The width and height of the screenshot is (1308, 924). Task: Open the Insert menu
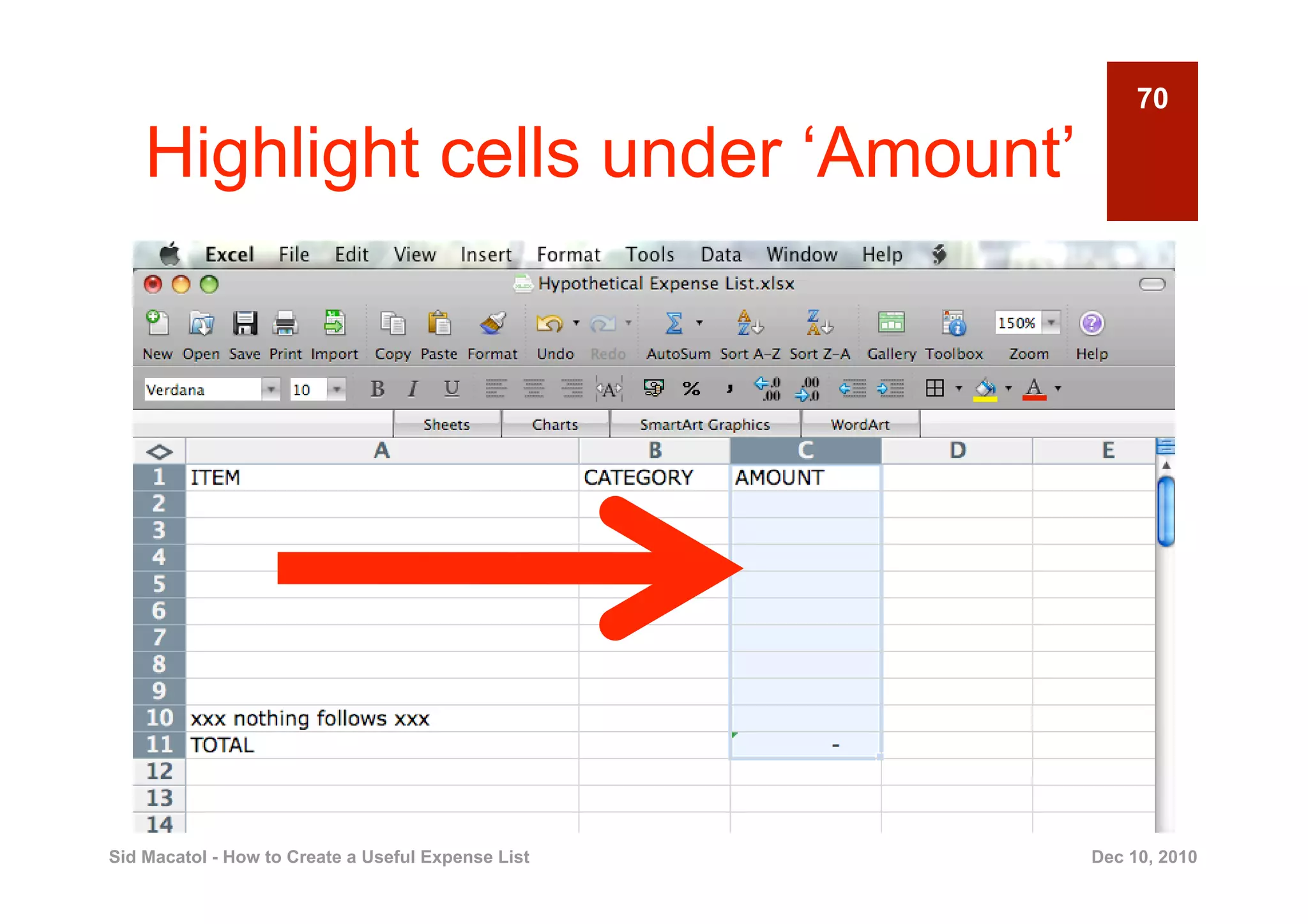(x=486, y=255)
